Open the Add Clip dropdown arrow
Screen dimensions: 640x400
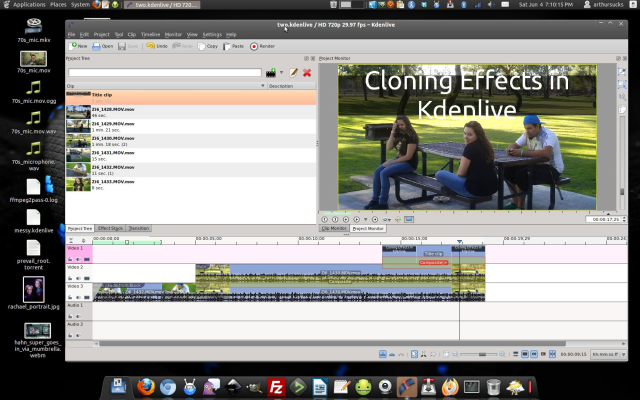(281, 73)
